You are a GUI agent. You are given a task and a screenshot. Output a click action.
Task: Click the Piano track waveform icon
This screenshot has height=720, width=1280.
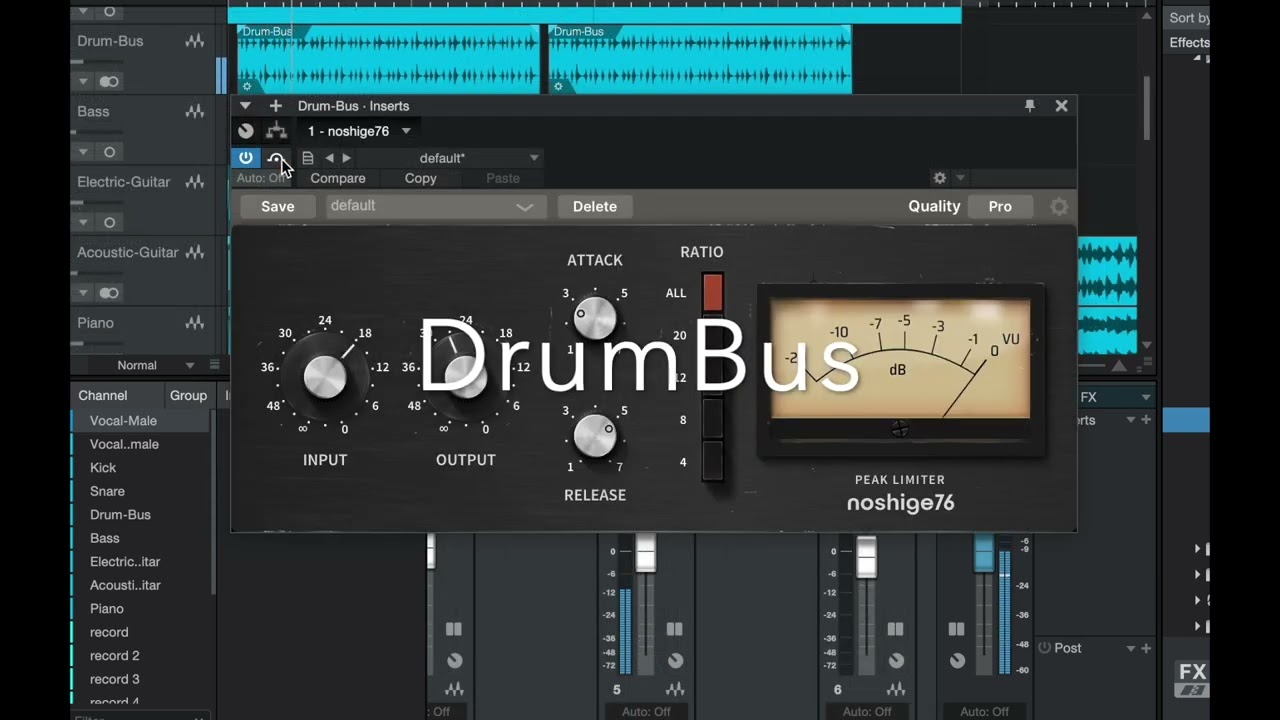(x=194, y=323)
